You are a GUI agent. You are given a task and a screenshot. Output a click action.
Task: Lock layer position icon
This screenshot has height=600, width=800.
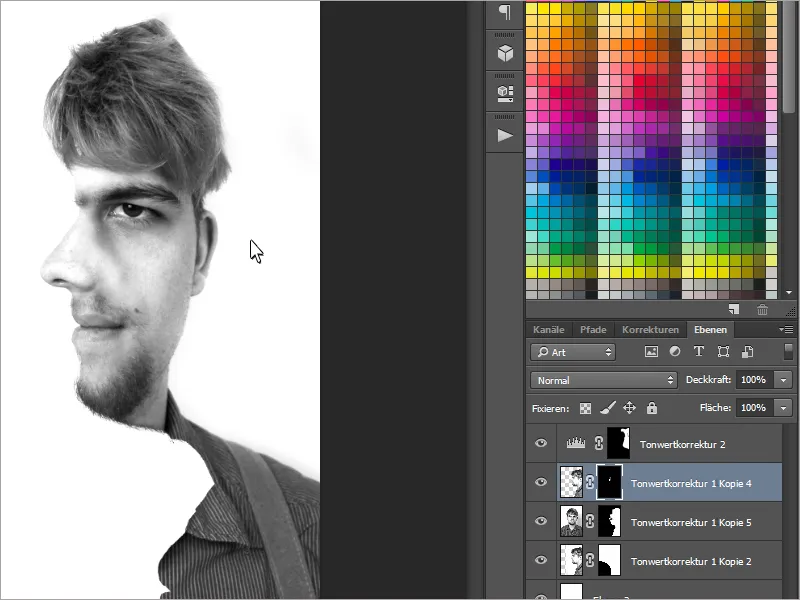629,408
